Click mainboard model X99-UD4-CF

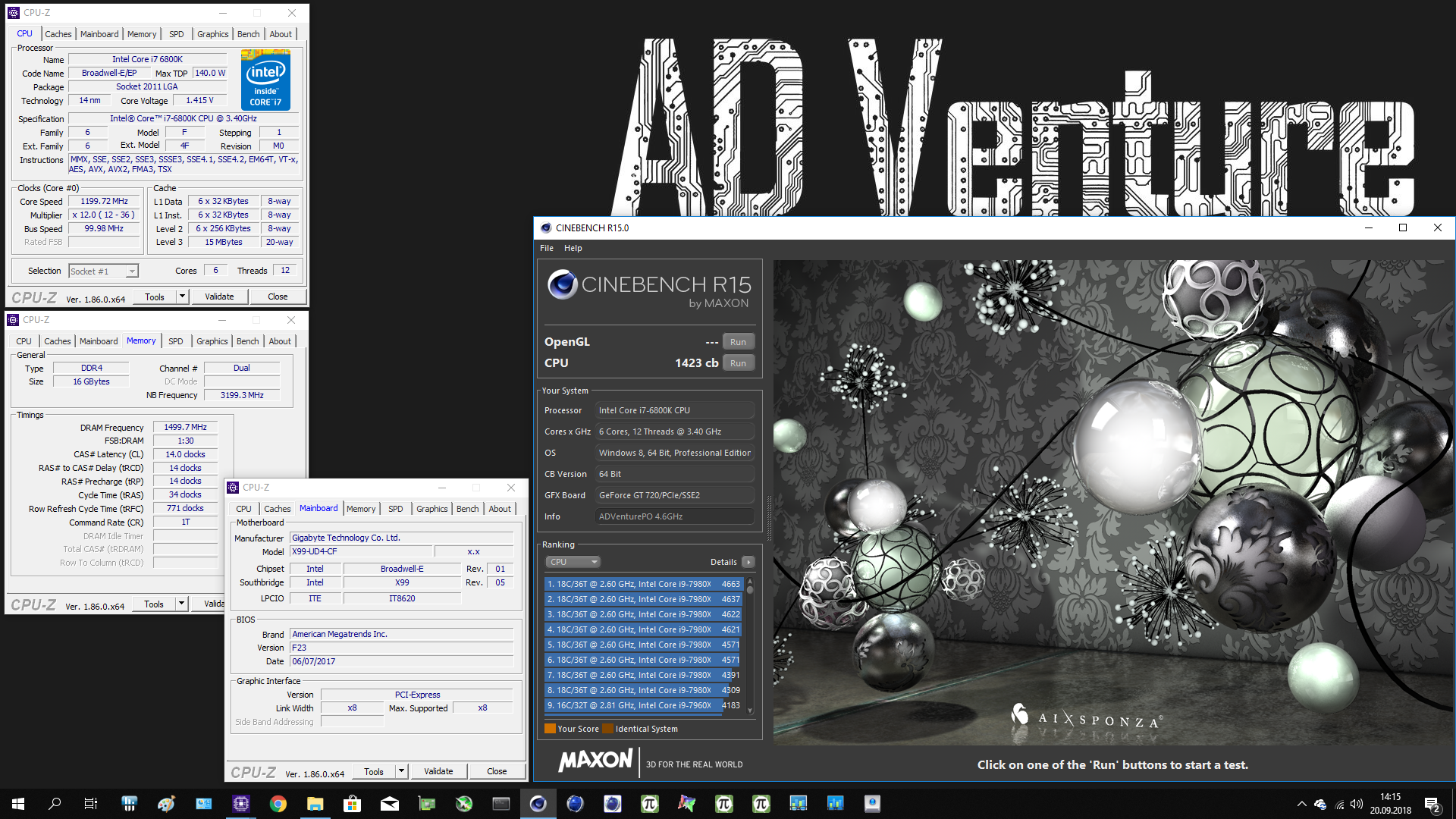[359, 551]
